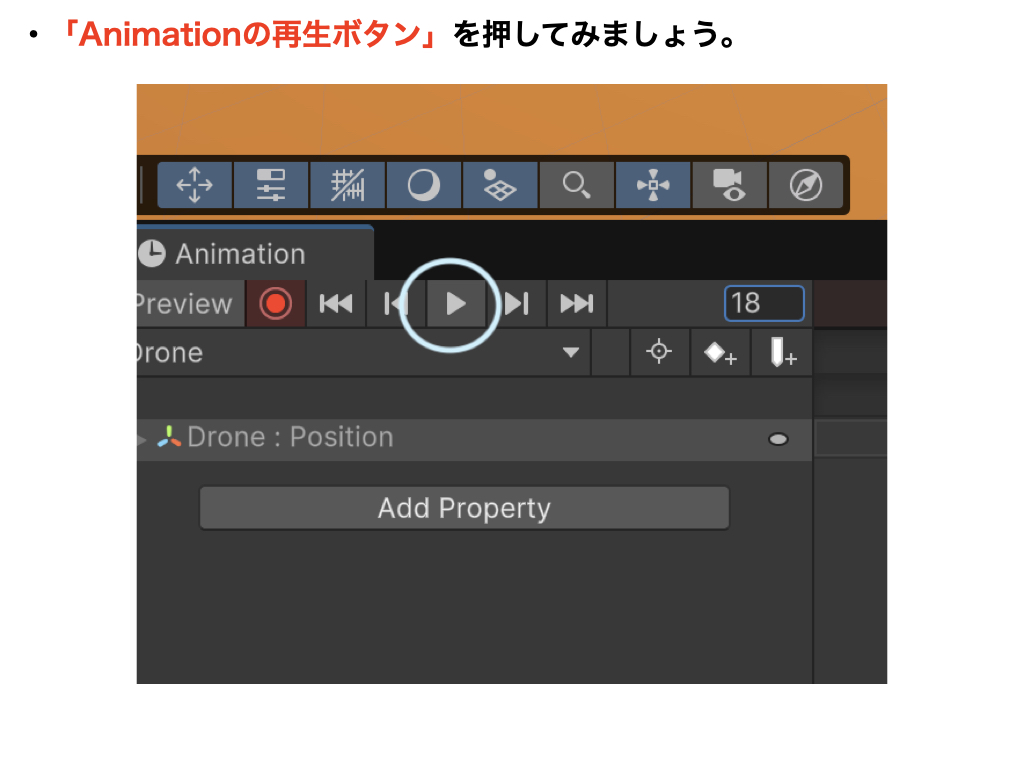Screen dimensions: 1024x768
Task: Expand the Drone : Position property
Action: [x=142, y=439]
